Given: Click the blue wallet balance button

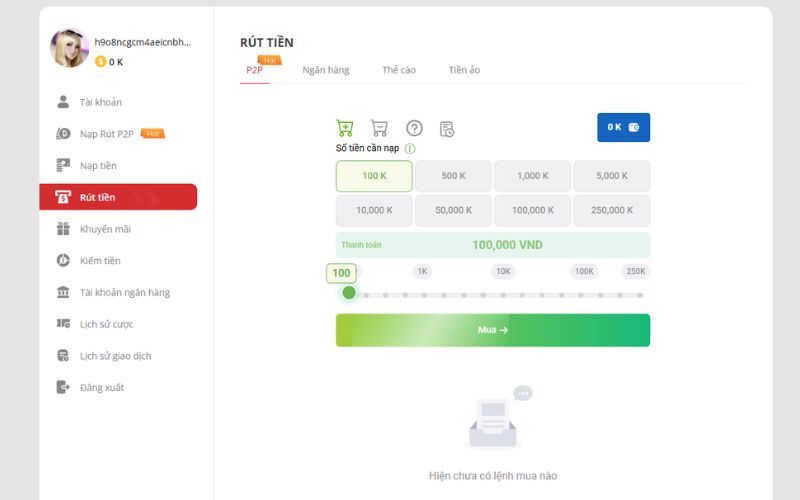Looking at the screenshot, I should tap(623, 127).
